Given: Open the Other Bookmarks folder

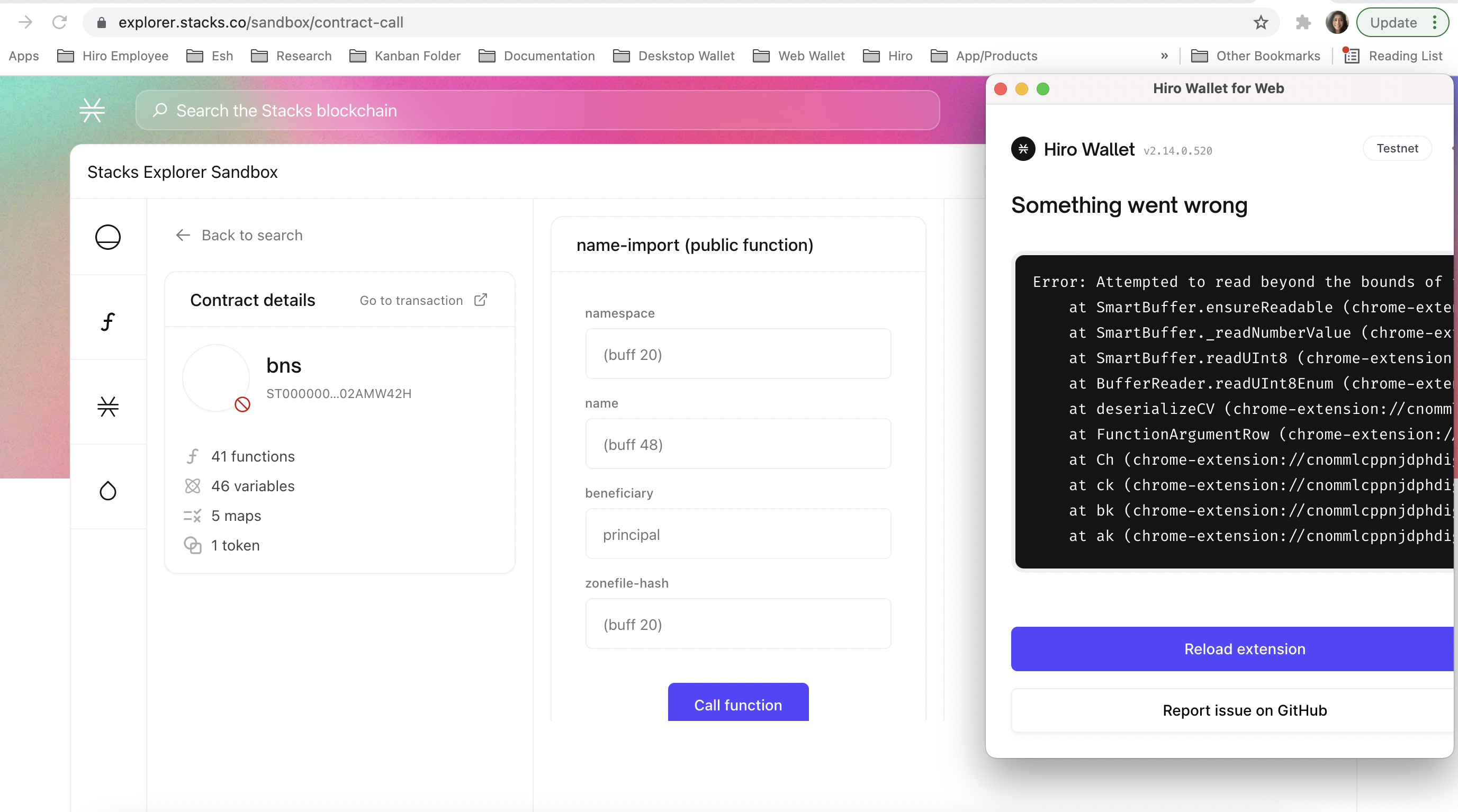Looking at the screenshot, I should [x=1255, y=56].
